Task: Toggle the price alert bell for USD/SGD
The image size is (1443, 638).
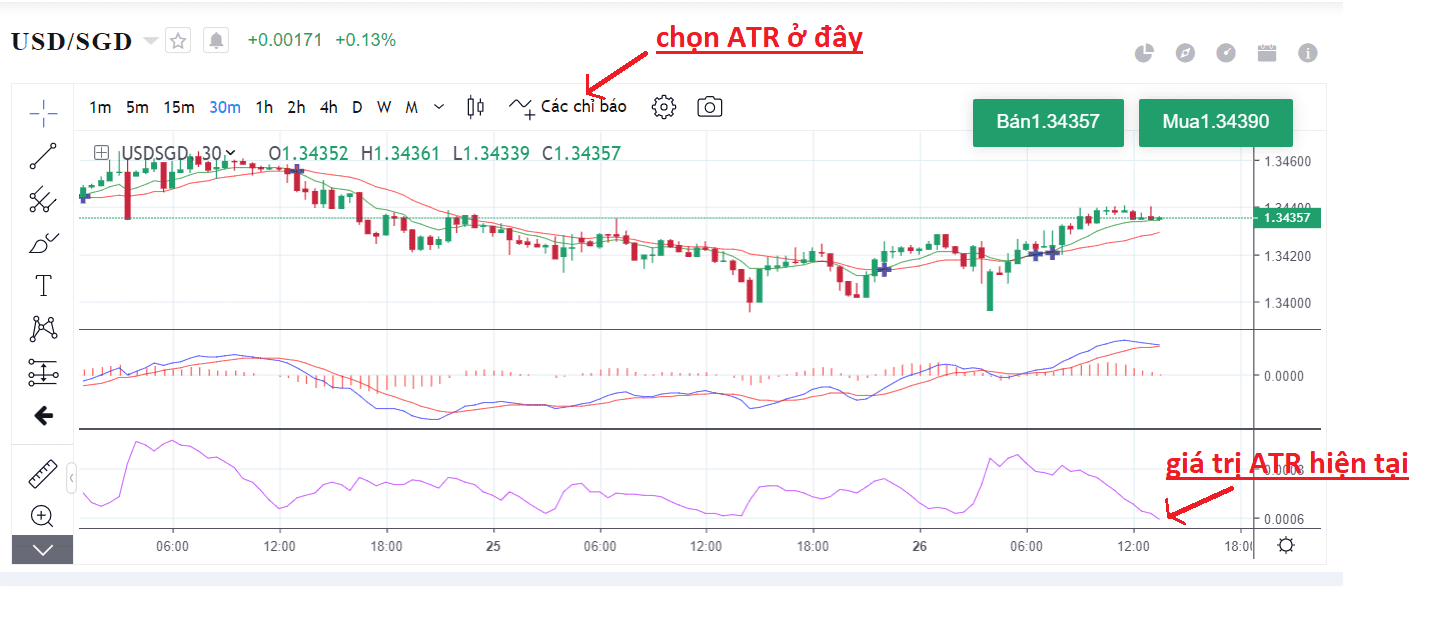Action: click(x=216, y=41)
